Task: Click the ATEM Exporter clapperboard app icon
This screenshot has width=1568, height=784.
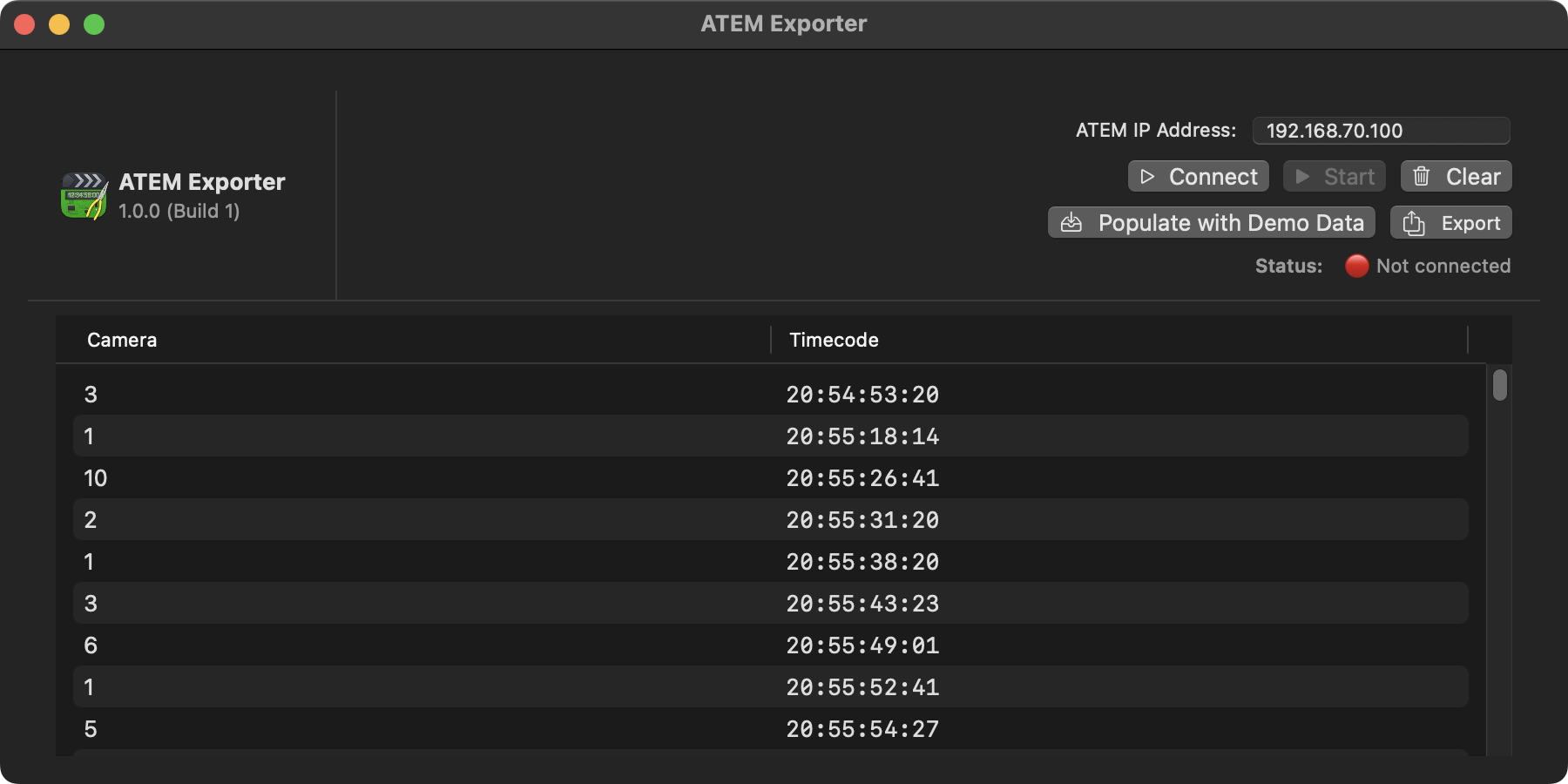Action: pos(84,196)
